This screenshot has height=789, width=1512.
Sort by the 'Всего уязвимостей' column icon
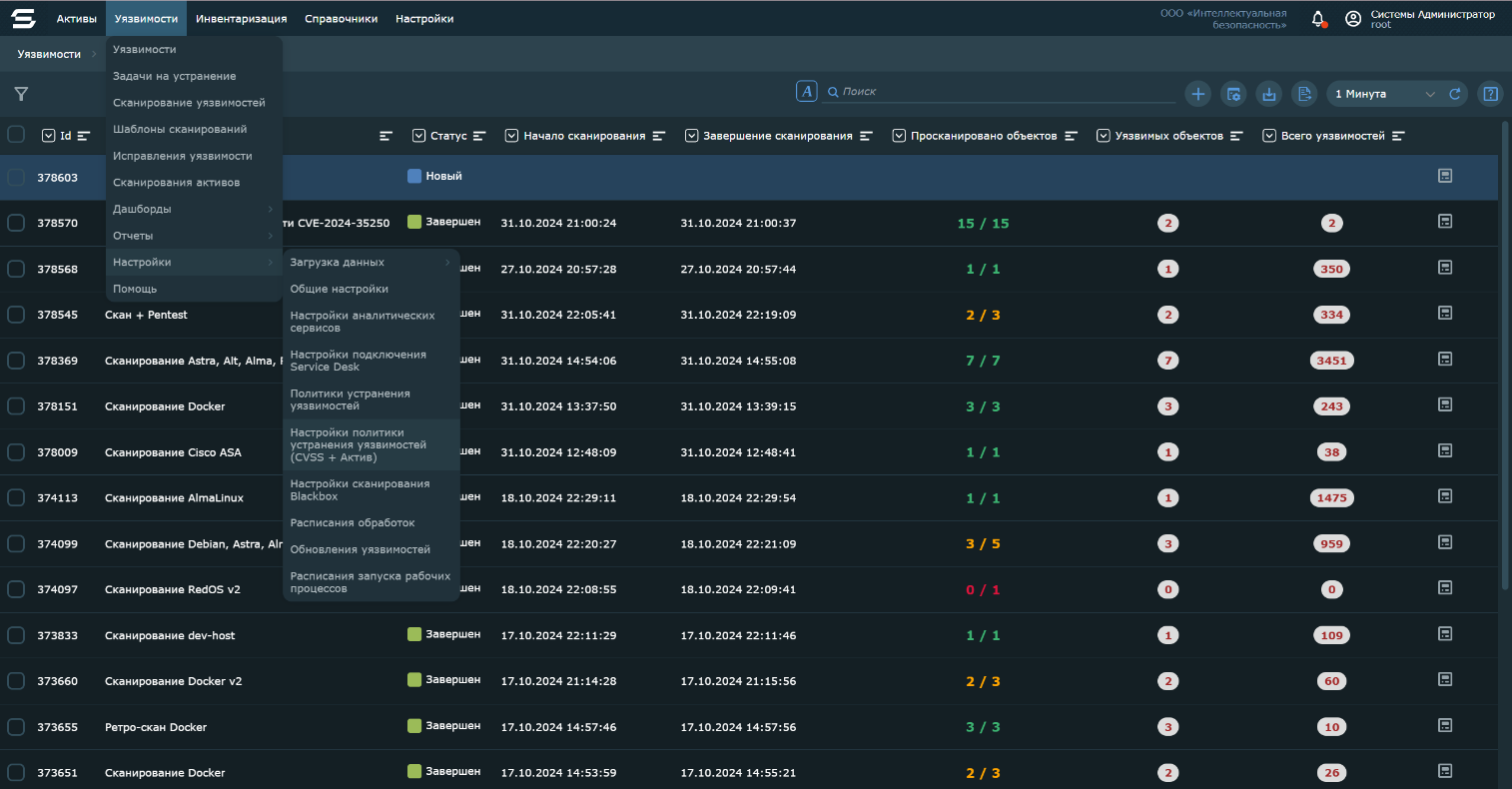click(1398, 136)
